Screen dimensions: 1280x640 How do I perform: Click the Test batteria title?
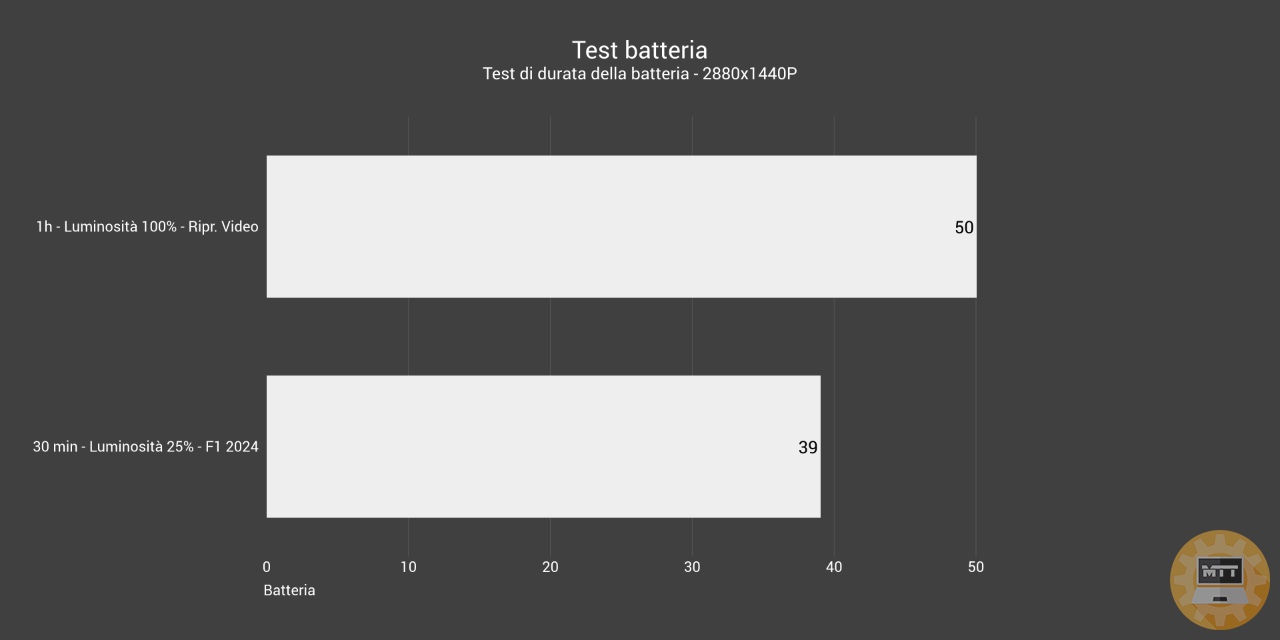tap(640, 50)
